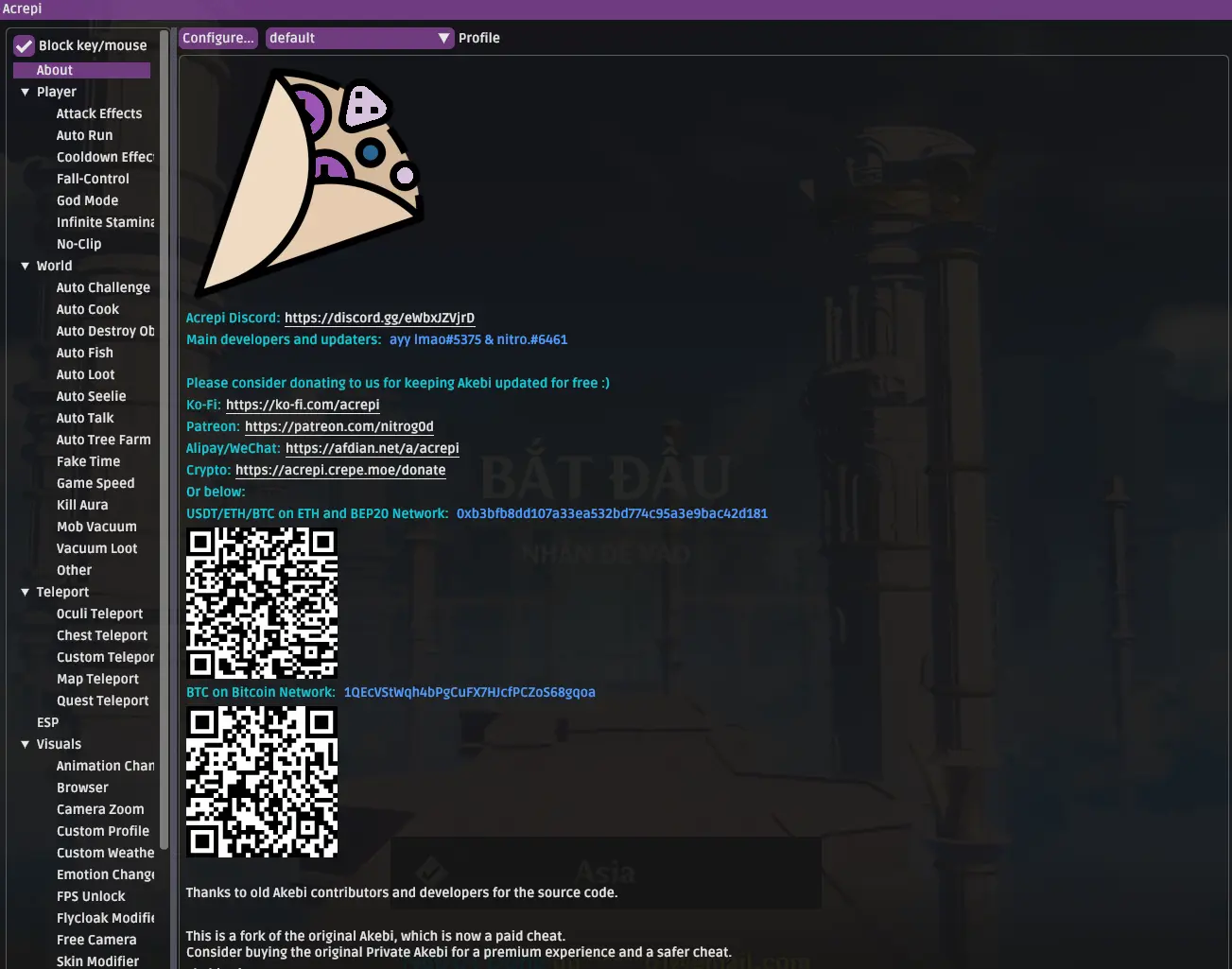Open Other under World
This screenshot has height=969, width=1232.
(74, 570)
